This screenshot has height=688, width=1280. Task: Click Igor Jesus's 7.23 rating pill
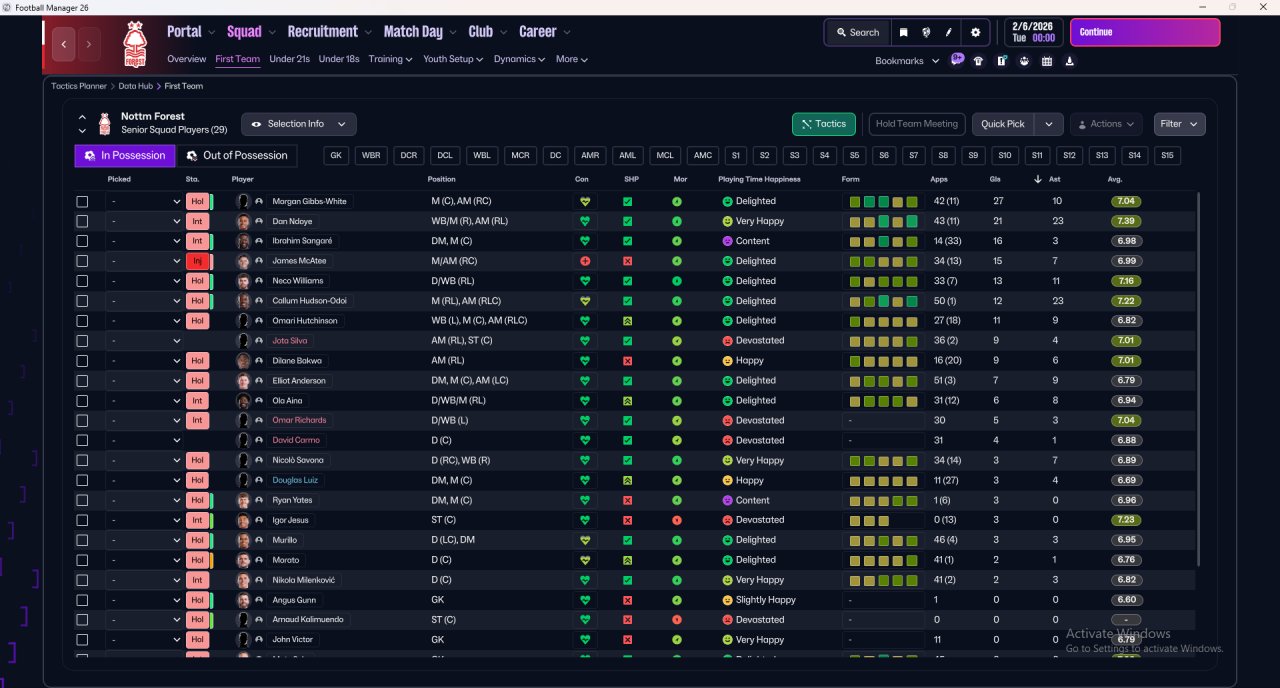click(1125, 520)
